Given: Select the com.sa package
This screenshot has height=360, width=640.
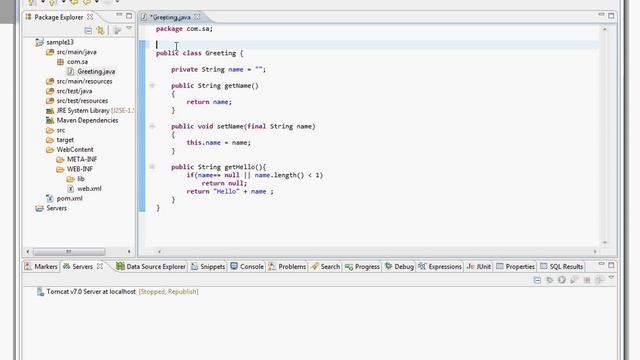Looking at the screenshot, I should [x=78, y=62].
